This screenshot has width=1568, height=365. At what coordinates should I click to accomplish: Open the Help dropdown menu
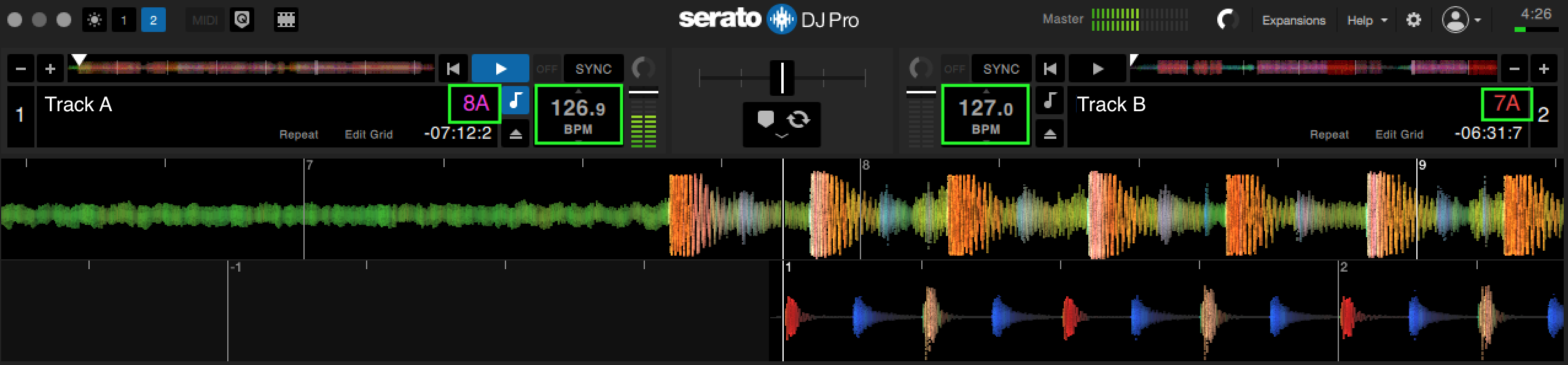click(1367, 20)
